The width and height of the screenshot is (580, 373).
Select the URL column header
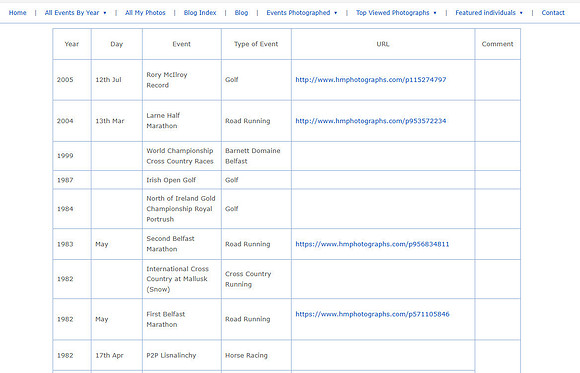pos(383,44)
